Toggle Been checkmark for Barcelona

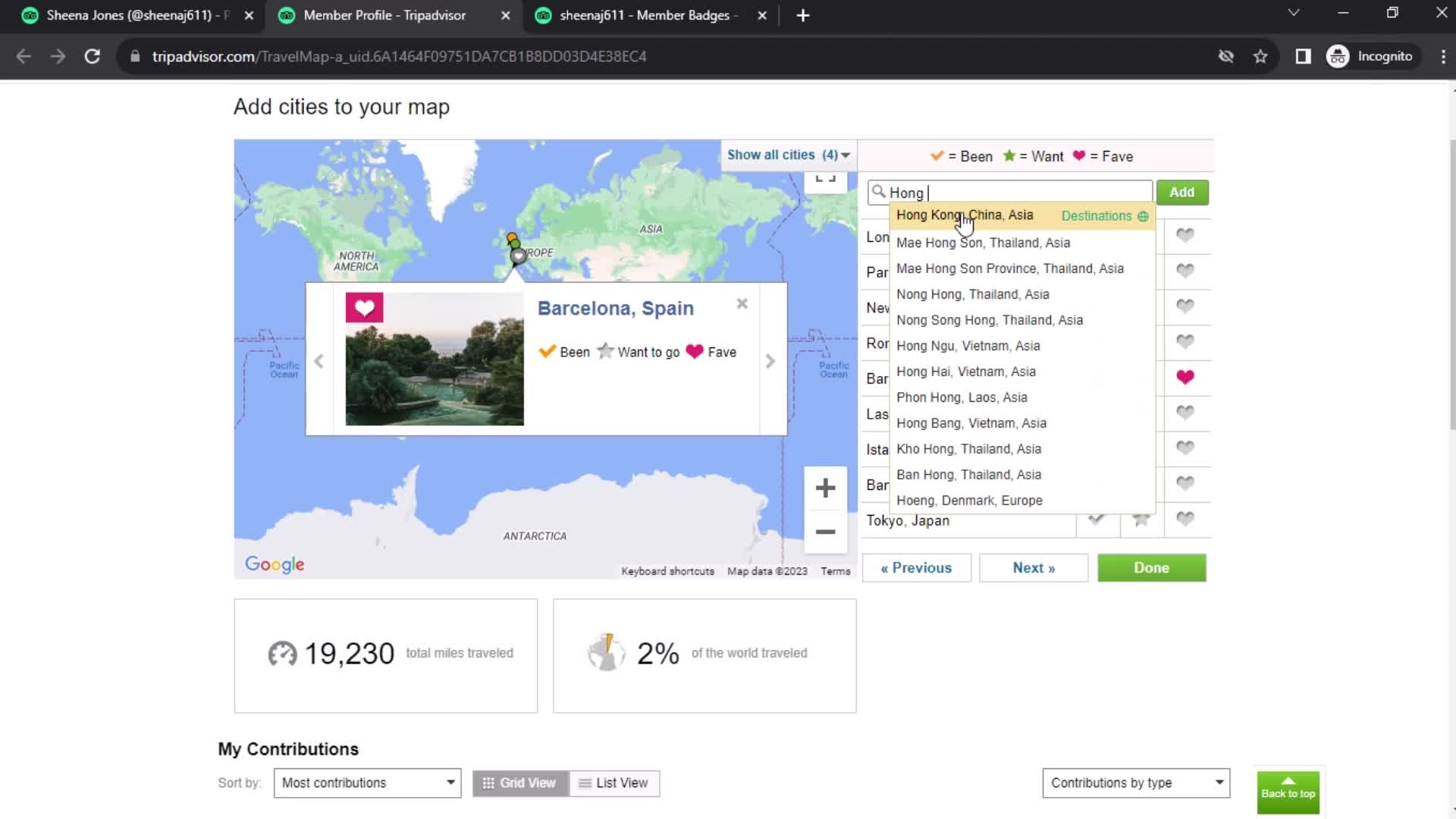(x=564, y=352)
